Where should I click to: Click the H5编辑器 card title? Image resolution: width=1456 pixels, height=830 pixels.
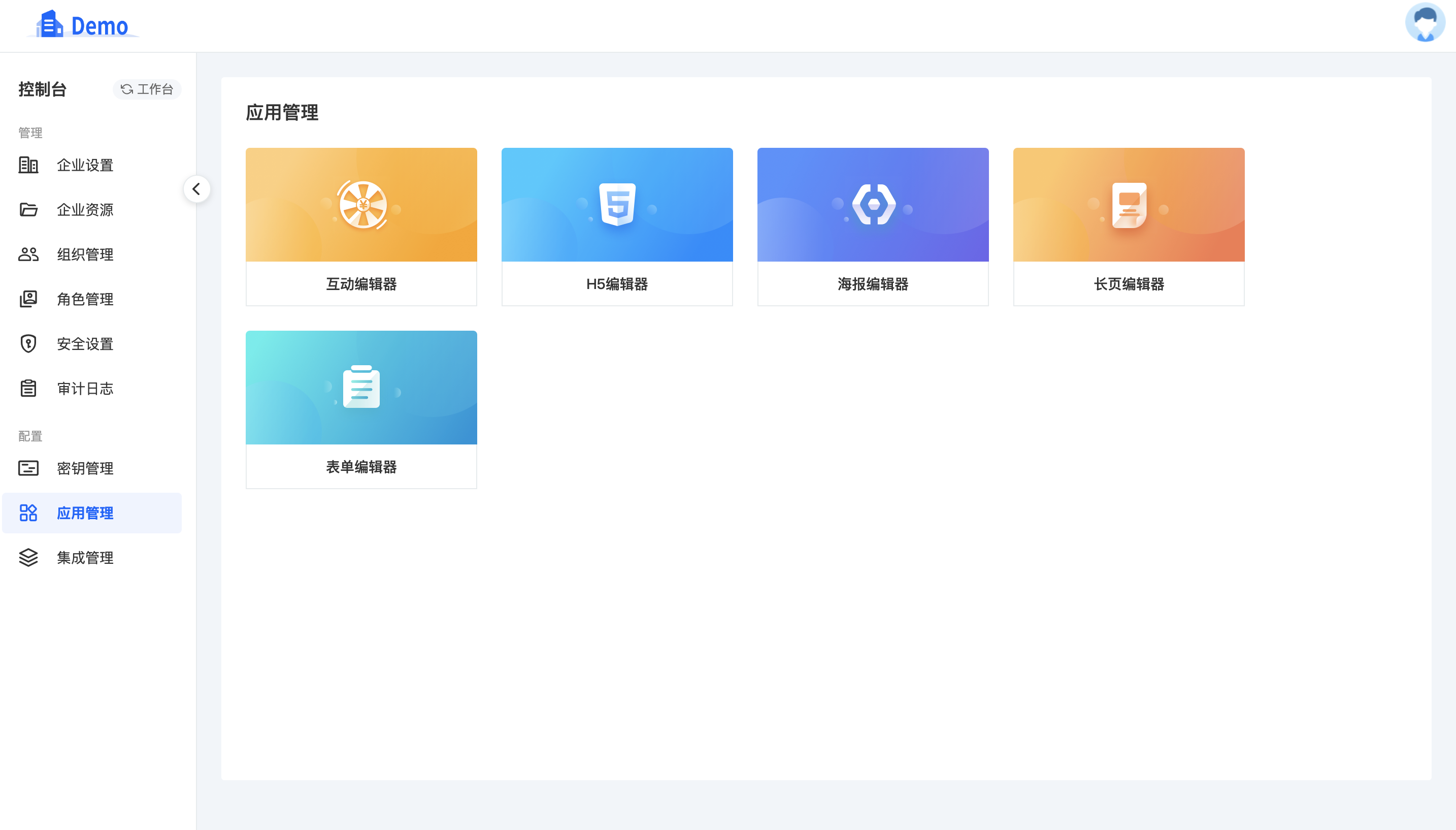tap(617, 284)
